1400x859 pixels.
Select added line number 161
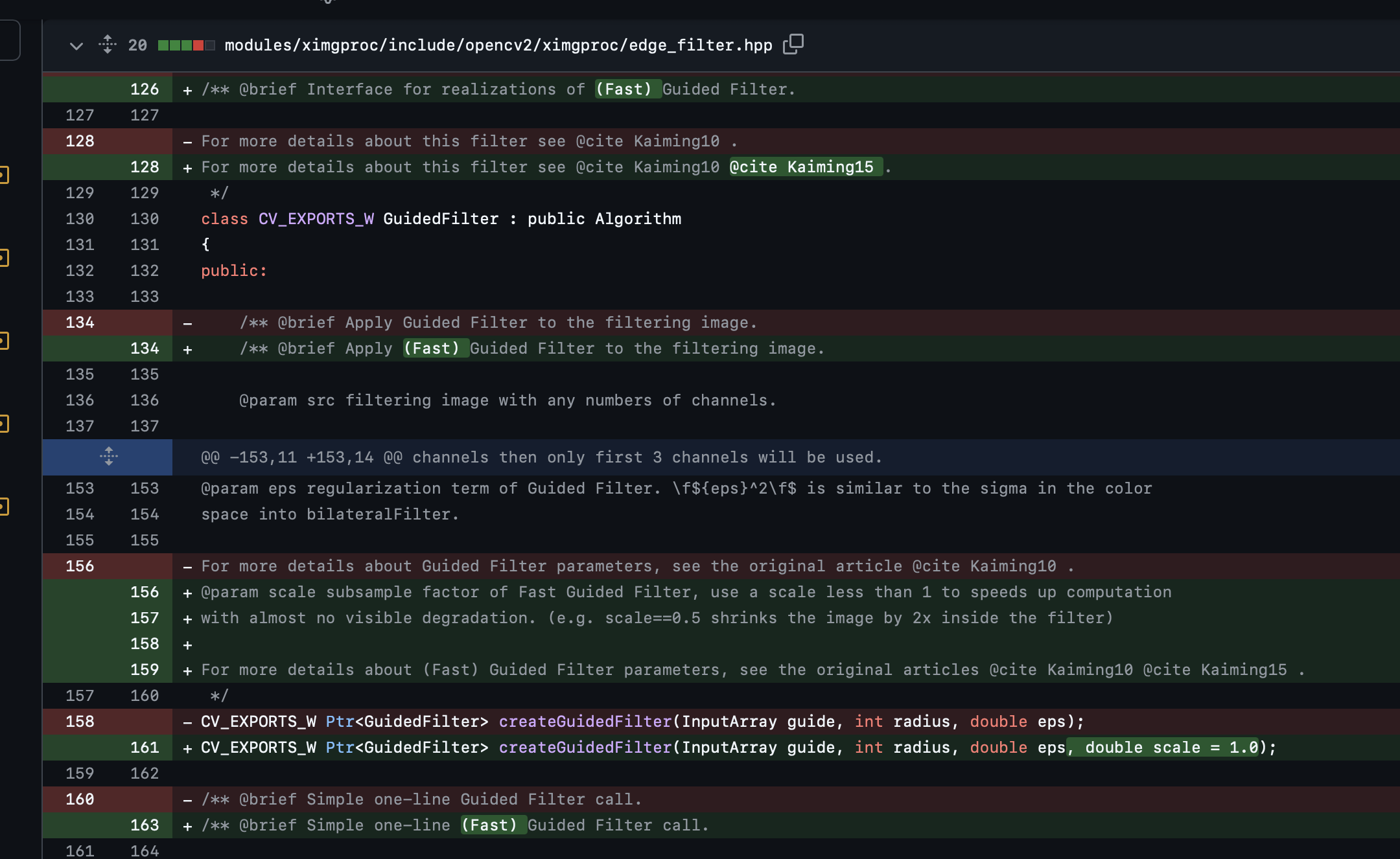pos(145,748)
